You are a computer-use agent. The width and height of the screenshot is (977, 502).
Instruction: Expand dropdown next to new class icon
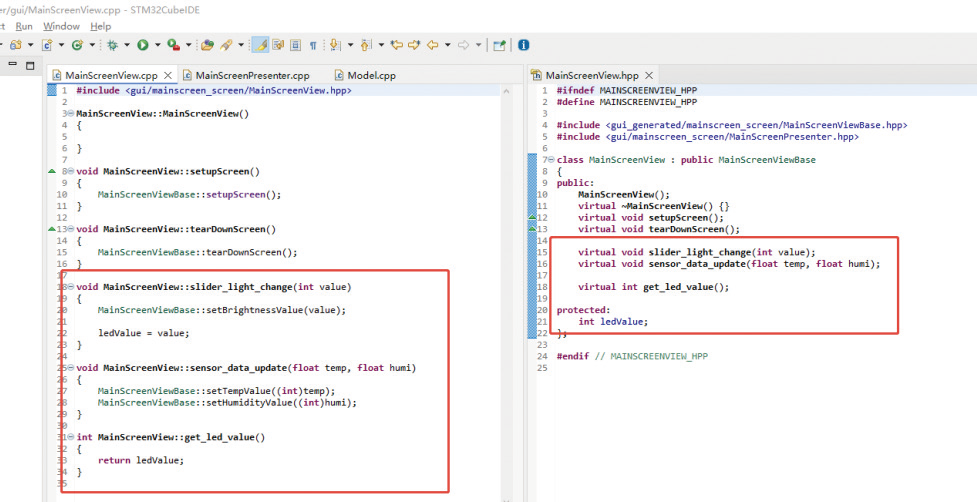click(92, 45)
